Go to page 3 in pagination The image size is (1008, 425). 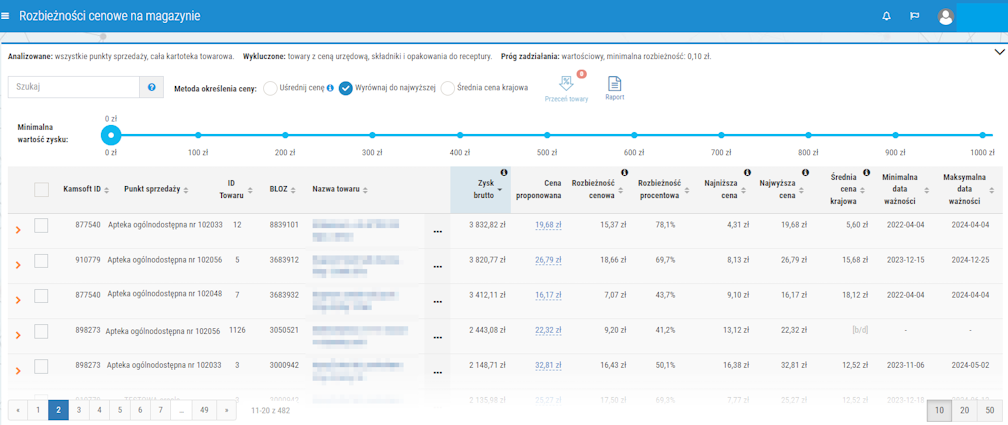78,409
